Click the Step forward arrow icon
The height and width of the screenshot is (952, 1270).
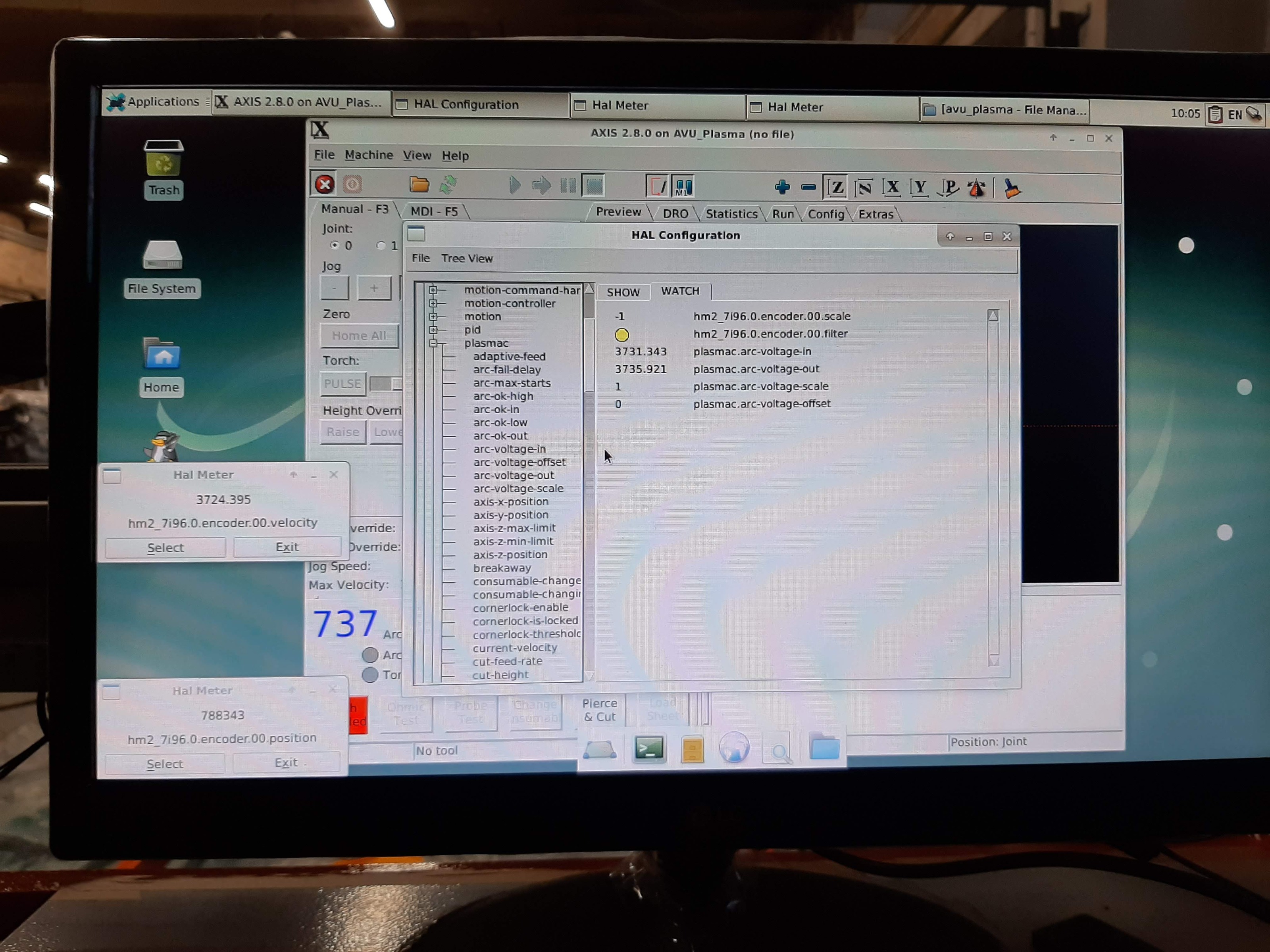(x=541, y=185)
